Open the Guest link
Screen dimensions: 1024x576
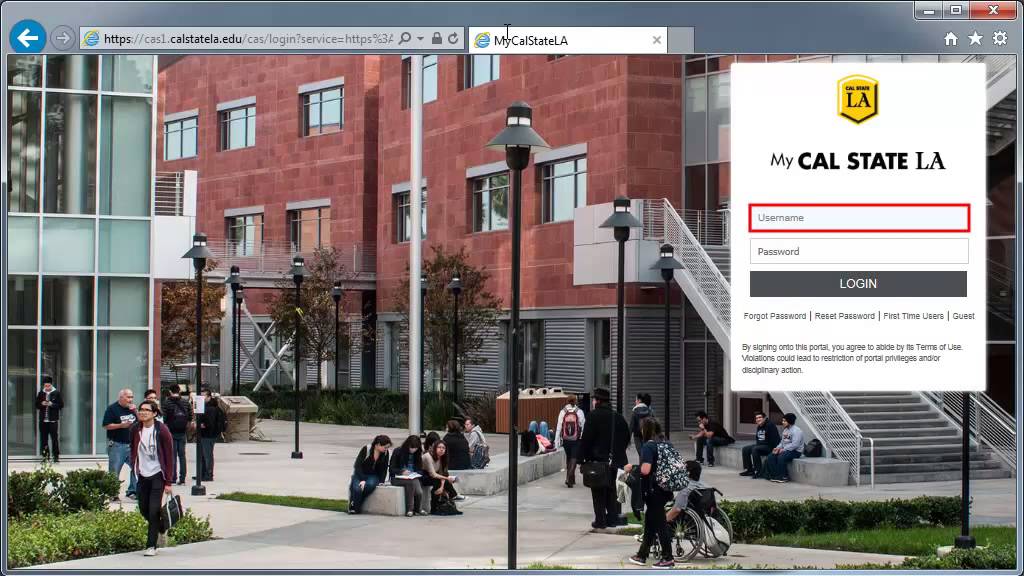coord(963,316)
